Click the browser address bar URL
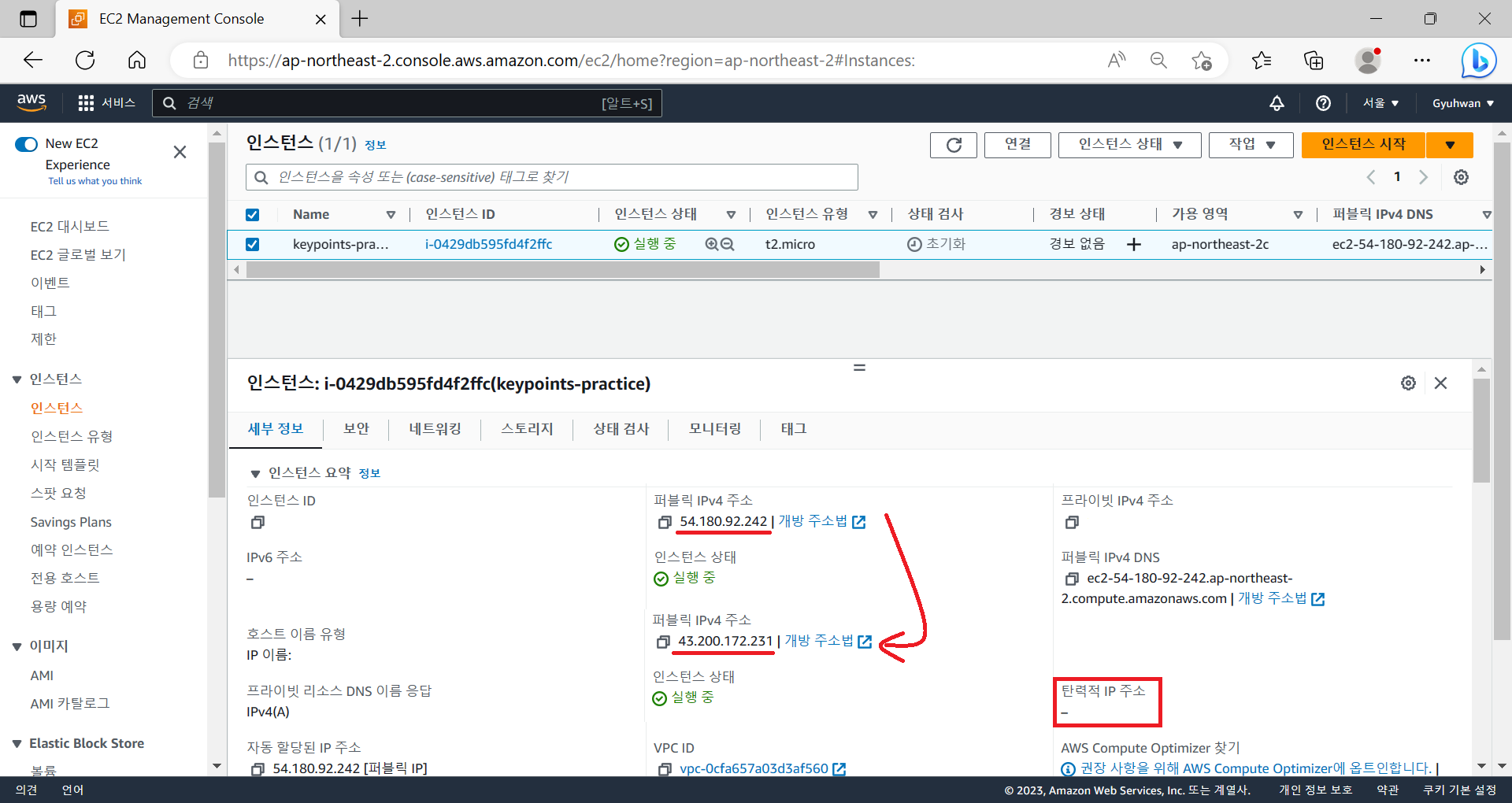Image resolution: width=1512 pixels, height=803 pixels. (x=571, y=61)
